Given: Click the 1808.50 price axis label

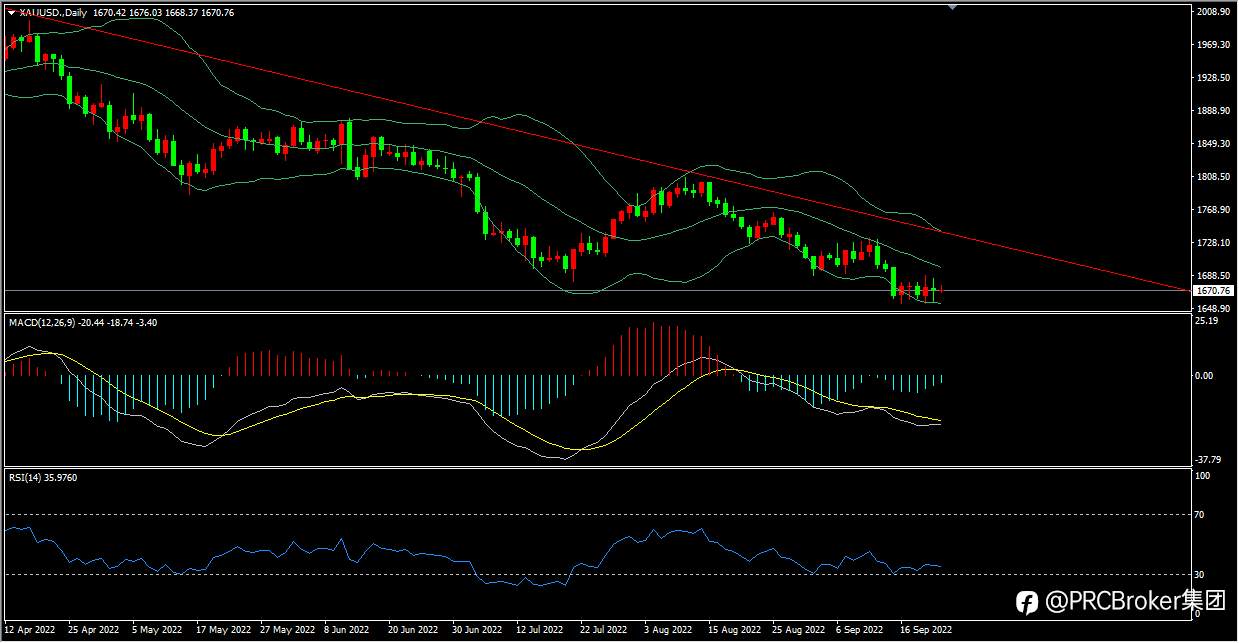Looking at the screenshot, I should click(1211, 177).
